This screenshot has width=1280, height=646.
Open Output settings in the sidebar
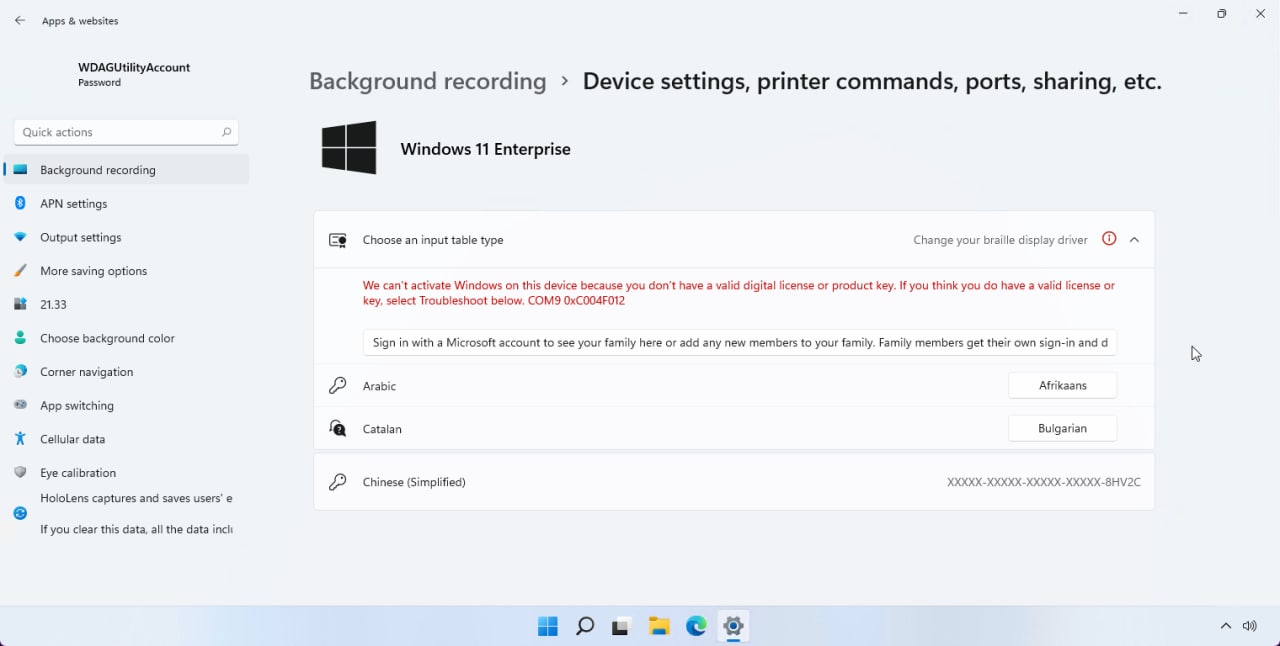(x=127, y=237)
